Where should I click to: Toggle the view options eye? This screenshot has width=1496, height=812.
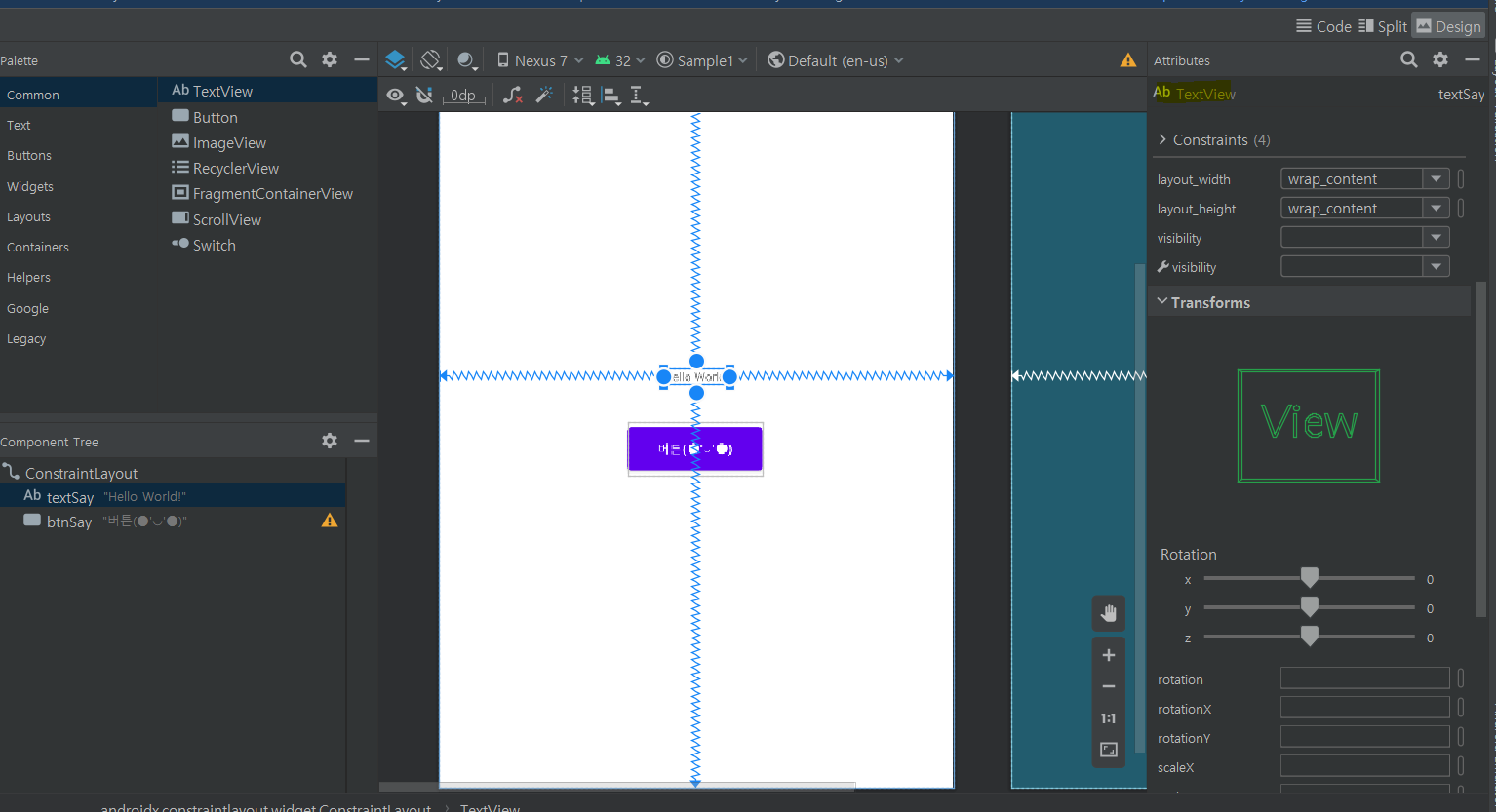coord(395,95)
